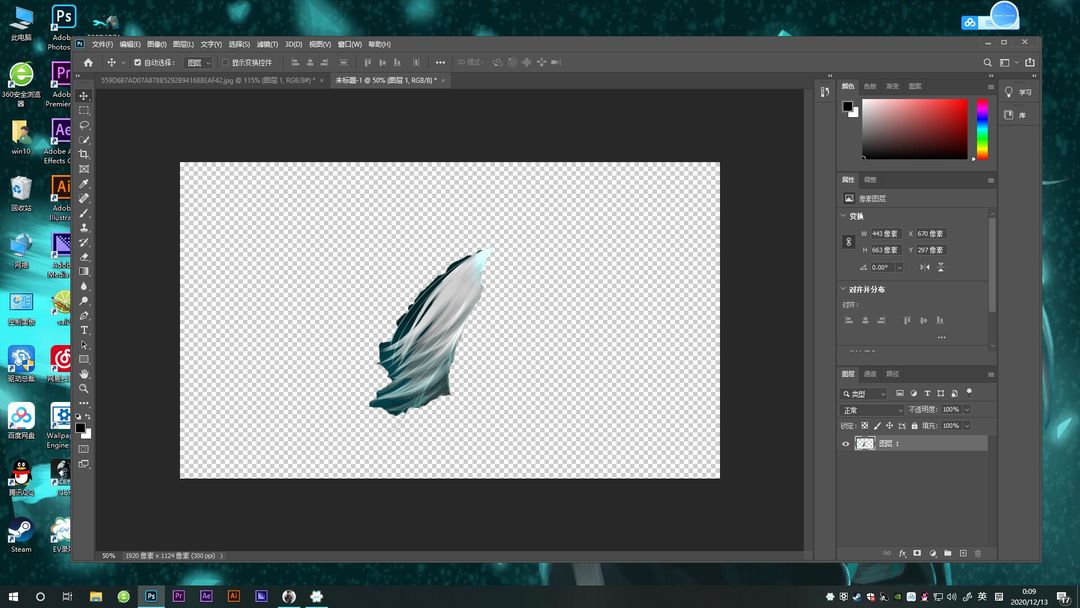Viewport: 1080px width, 608px height.
Task: Click the more options ellipsis in options bar
Action: 440,63
